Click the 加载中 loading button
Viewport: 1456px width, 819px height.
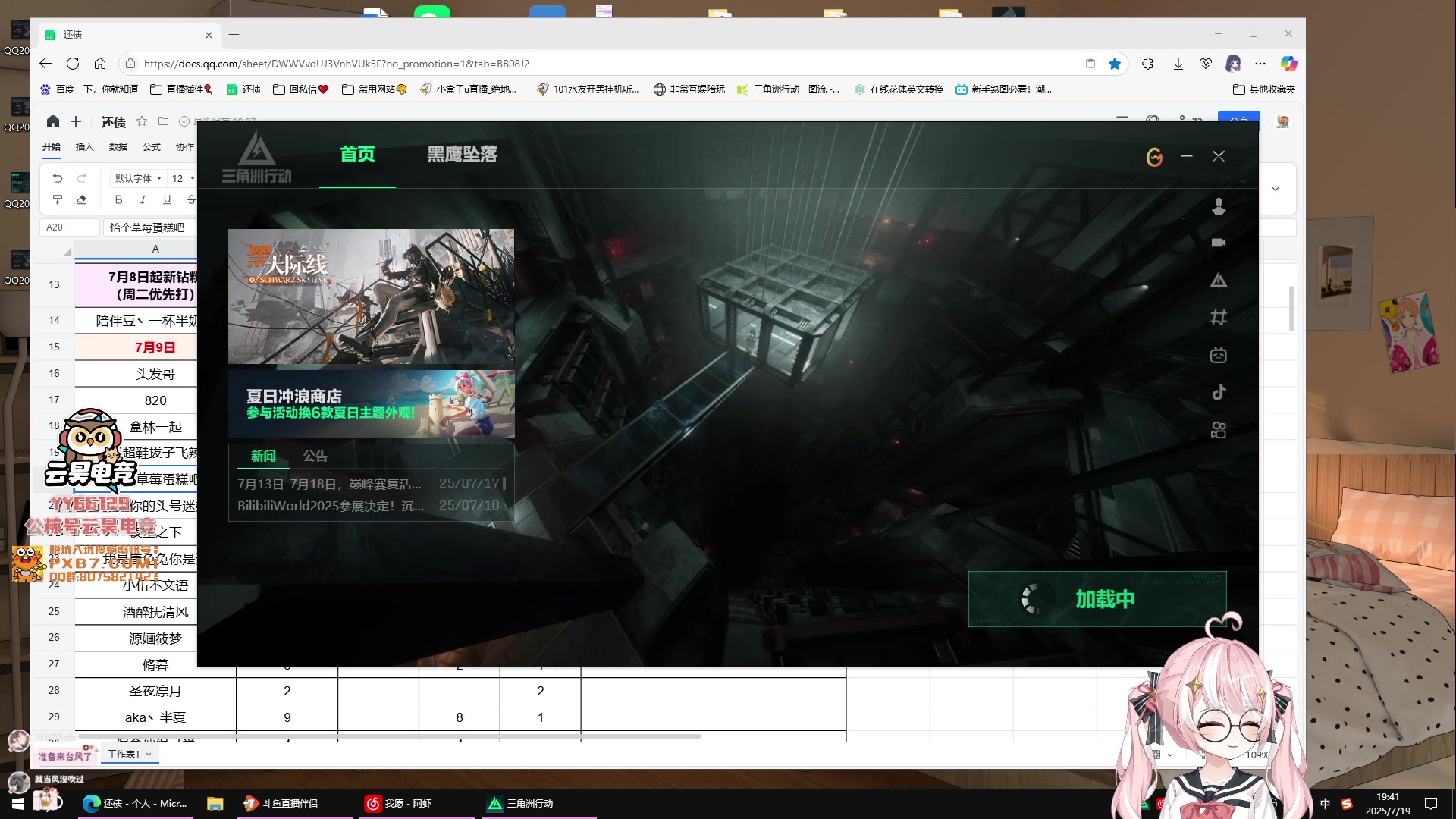pyautogui.click(x=1097, y=599)
